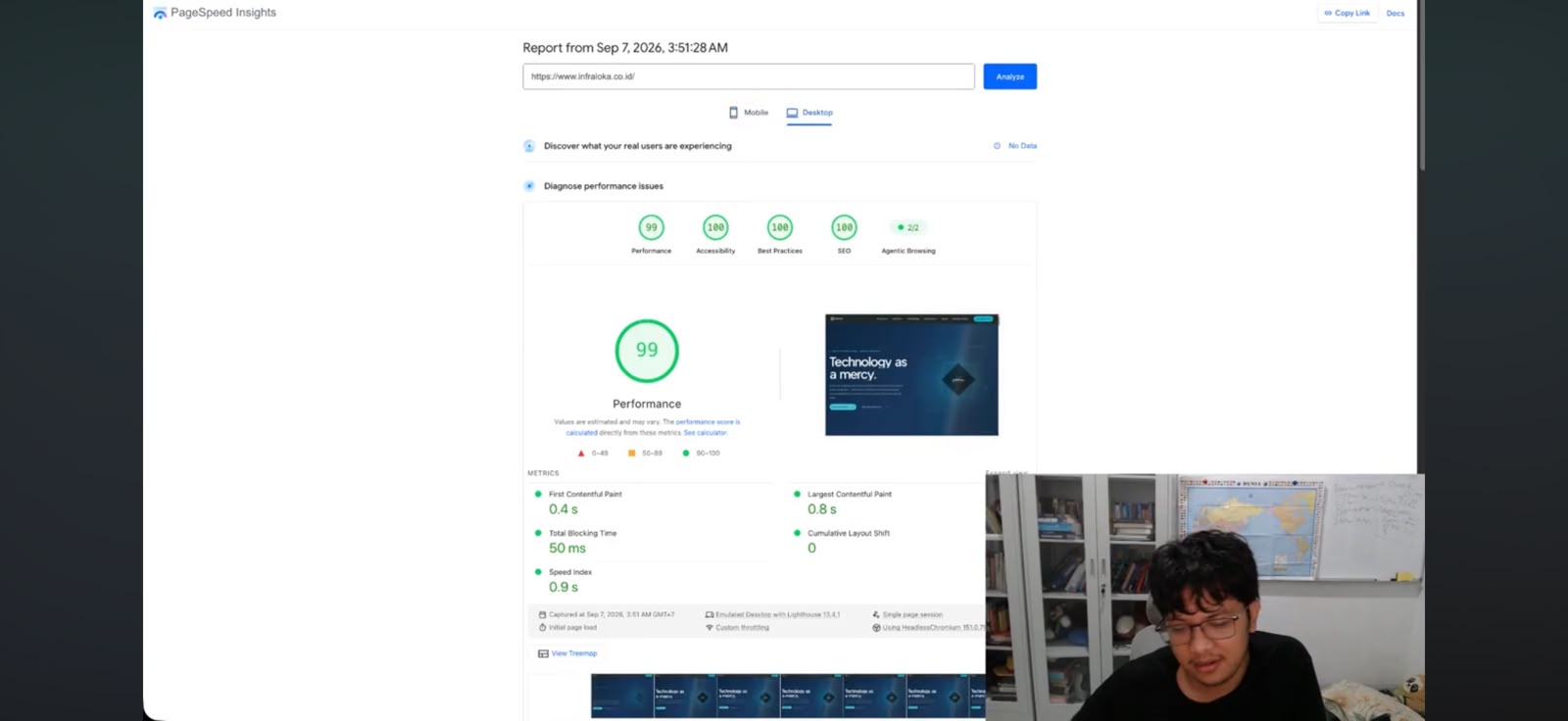Click the Report from Sep 7, 2026 heading
The width and height of the screenshot is (1568, 721).
coord(625,48)
